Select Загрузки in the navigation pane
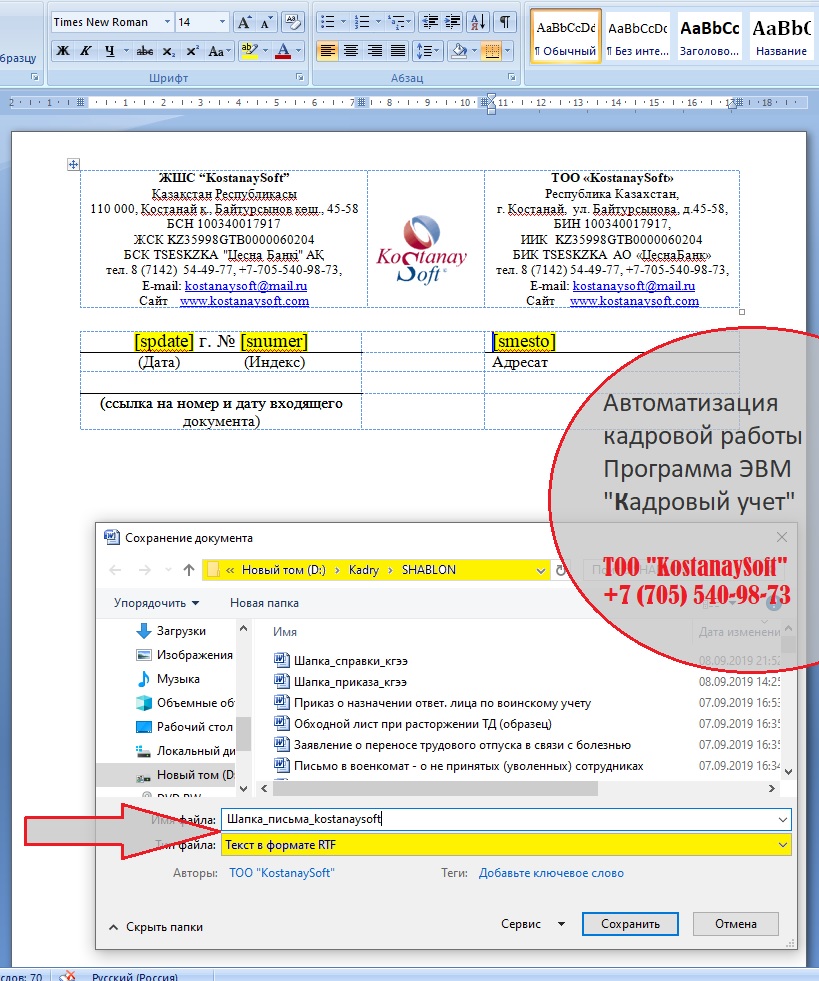 (x=170, y=631)
